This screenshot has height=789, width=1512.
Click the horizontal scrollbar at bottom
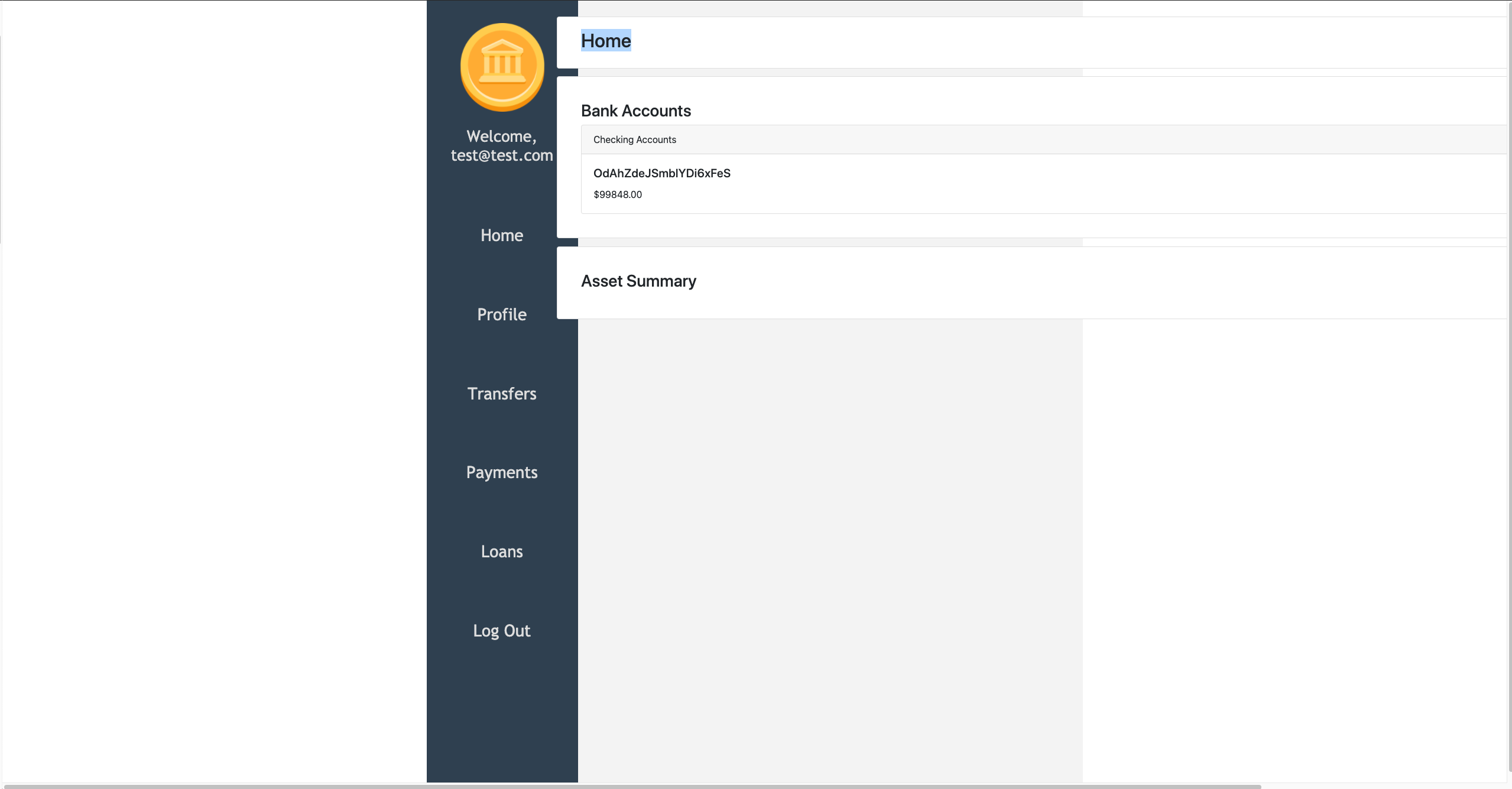tap(632, 786)
